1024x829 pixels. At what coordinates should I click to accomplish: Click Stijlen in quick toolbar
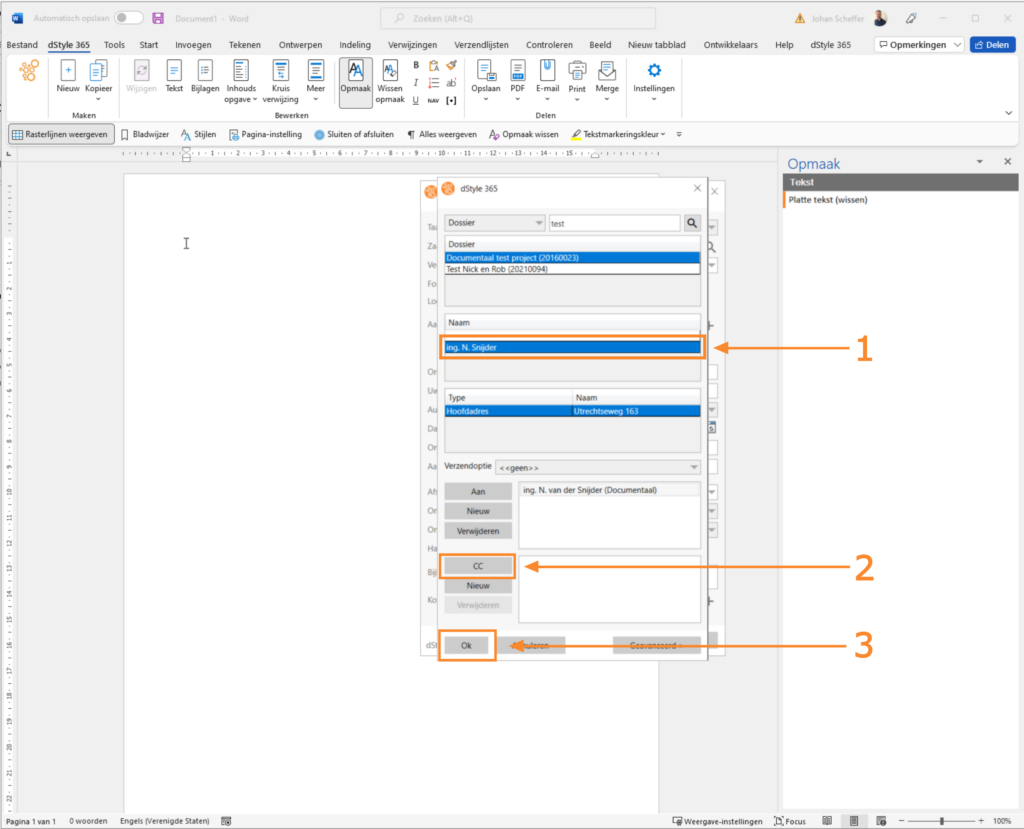199,135
